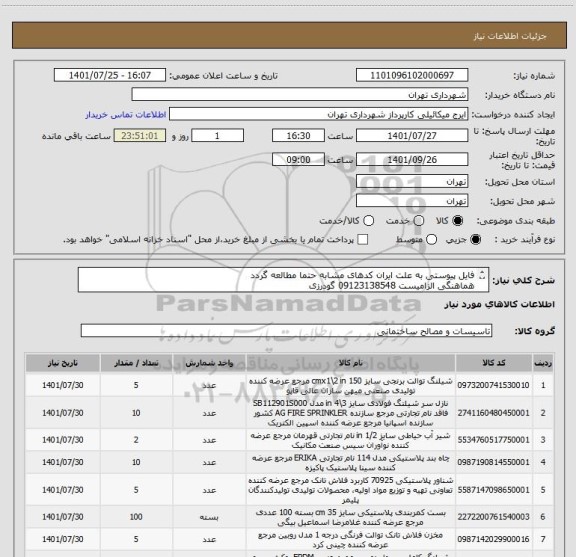Click product code 0973200741530010
This screenshot has height=557, width=576.
493,385
